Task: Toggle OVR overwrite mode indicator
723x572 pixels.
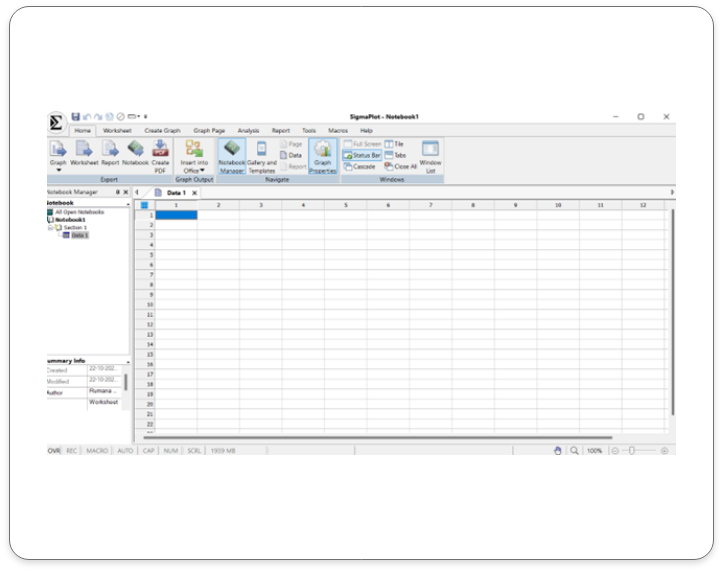Action: pos(54,451)
